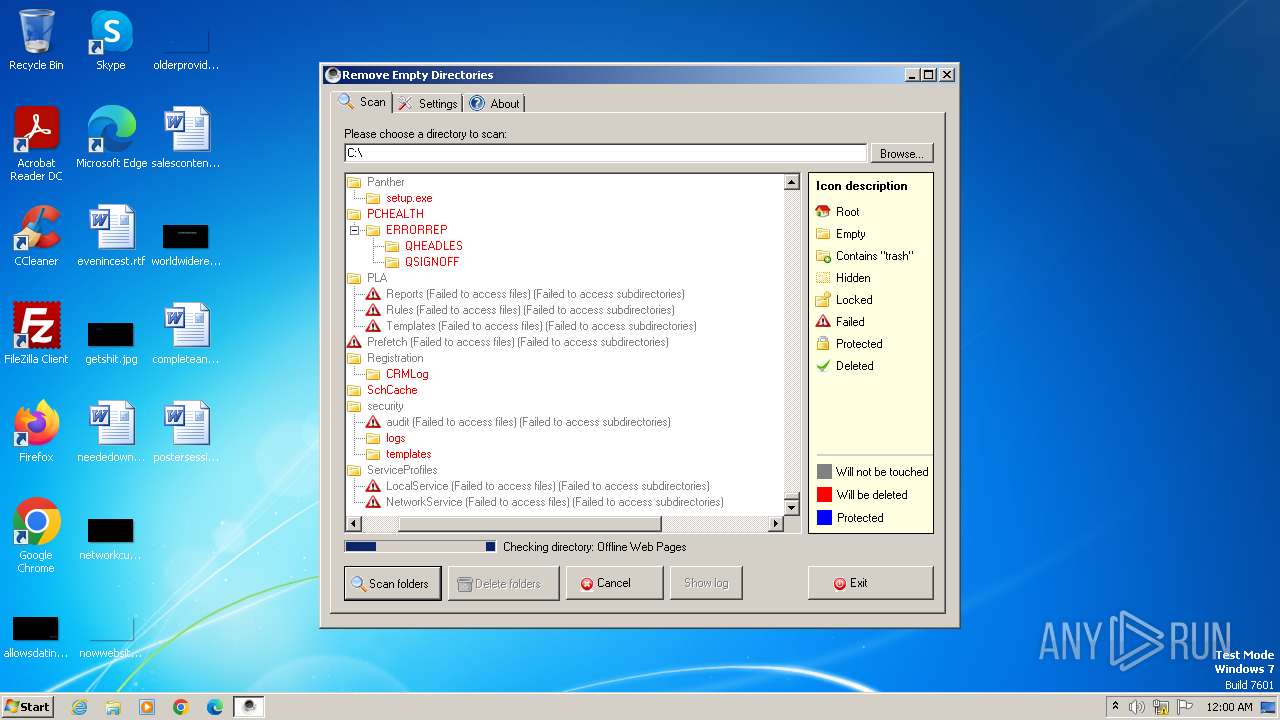This screenshot has width=1280, height=720.
Task: Exit the Remove Empty Directories app
Action: (870, 583)
